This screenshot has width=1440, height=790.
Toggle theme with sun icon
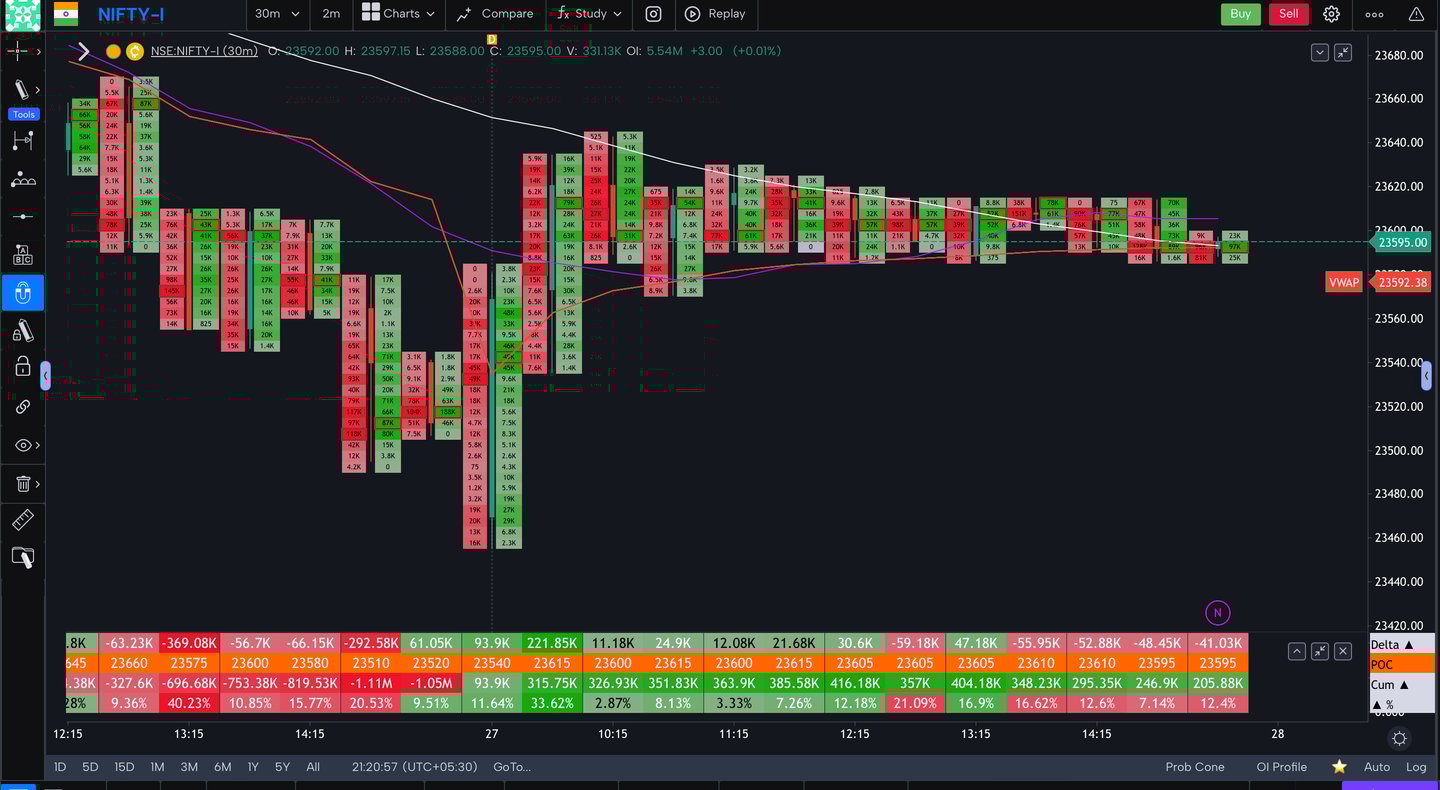point(1399,739)
